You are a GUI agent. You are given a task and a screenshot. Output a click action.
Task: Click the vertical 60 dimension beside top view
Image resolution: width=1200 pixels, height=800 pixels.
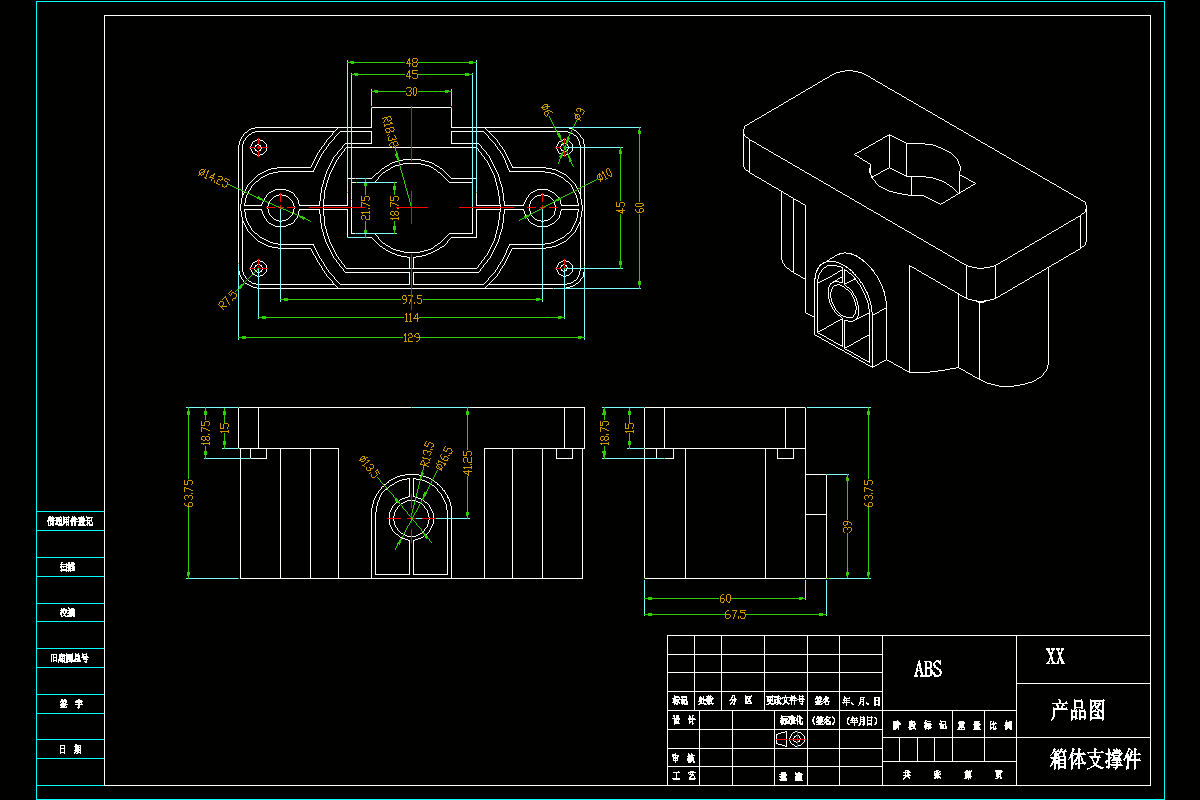pyautogui.click(x=640, y=207)
